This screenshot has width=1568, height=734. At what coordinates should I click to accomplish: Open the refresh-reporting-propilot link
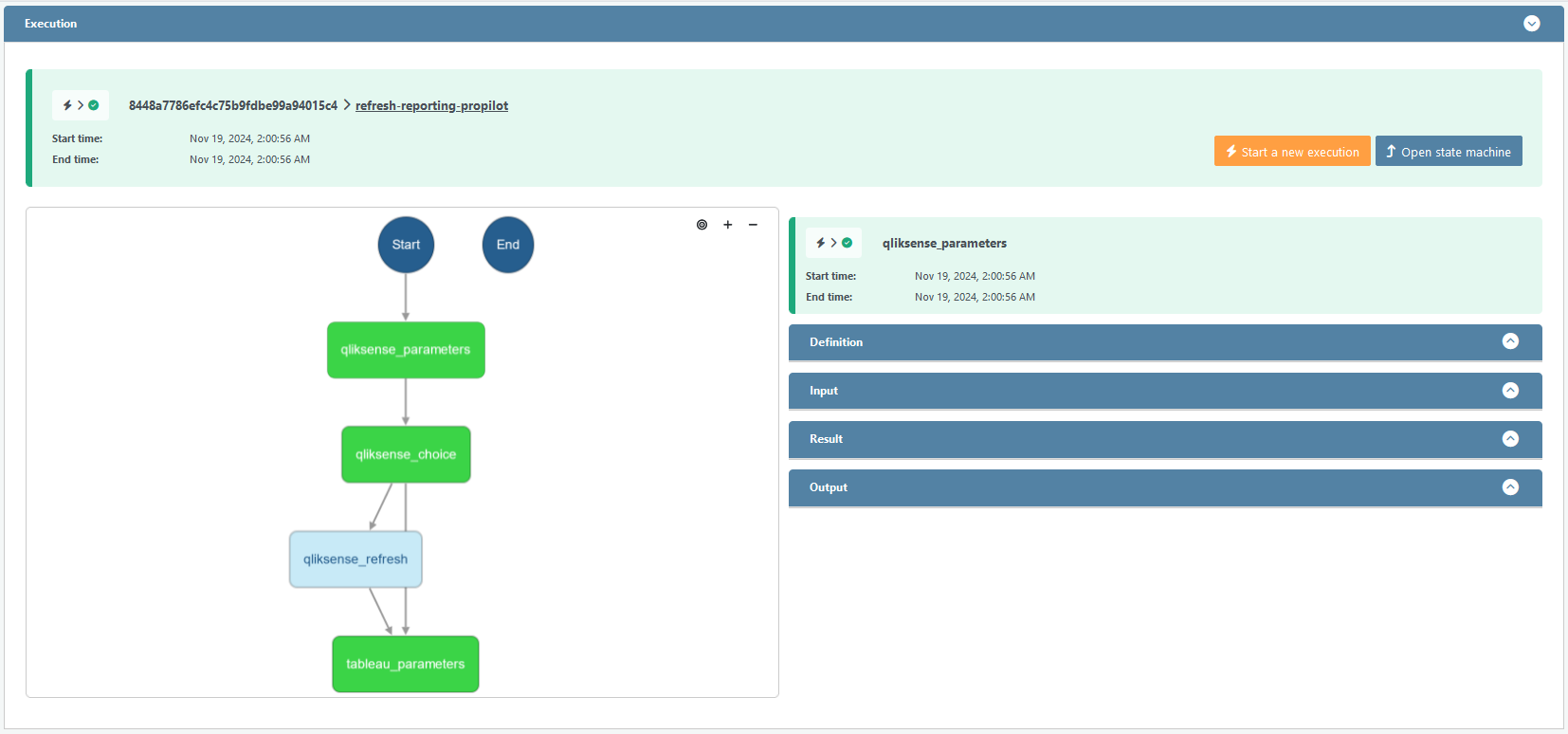click(x=431, y=105)
